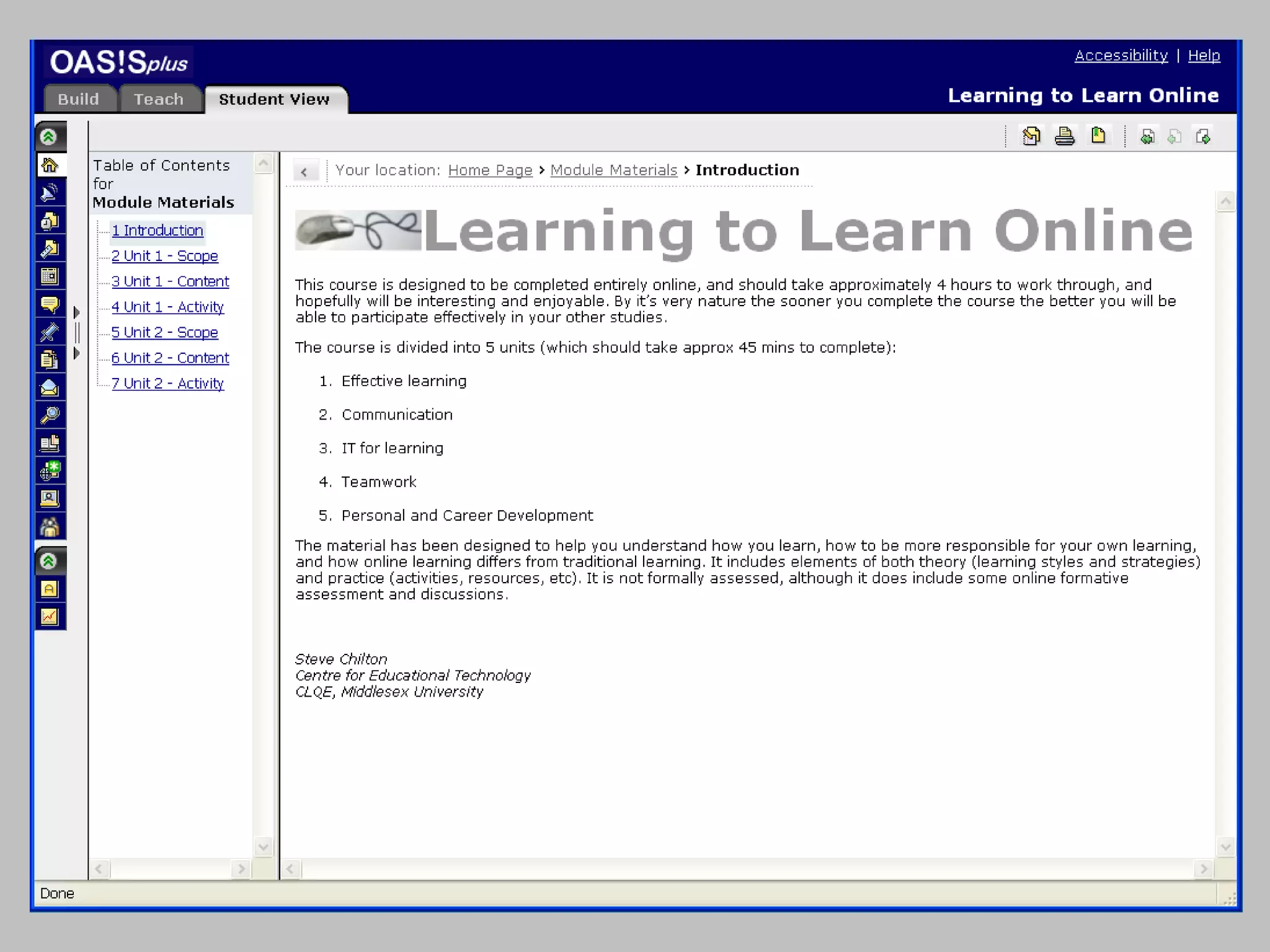The image size is (1270, 952).
Task: Open the Mail envelope icon
Action: (50, 388)
